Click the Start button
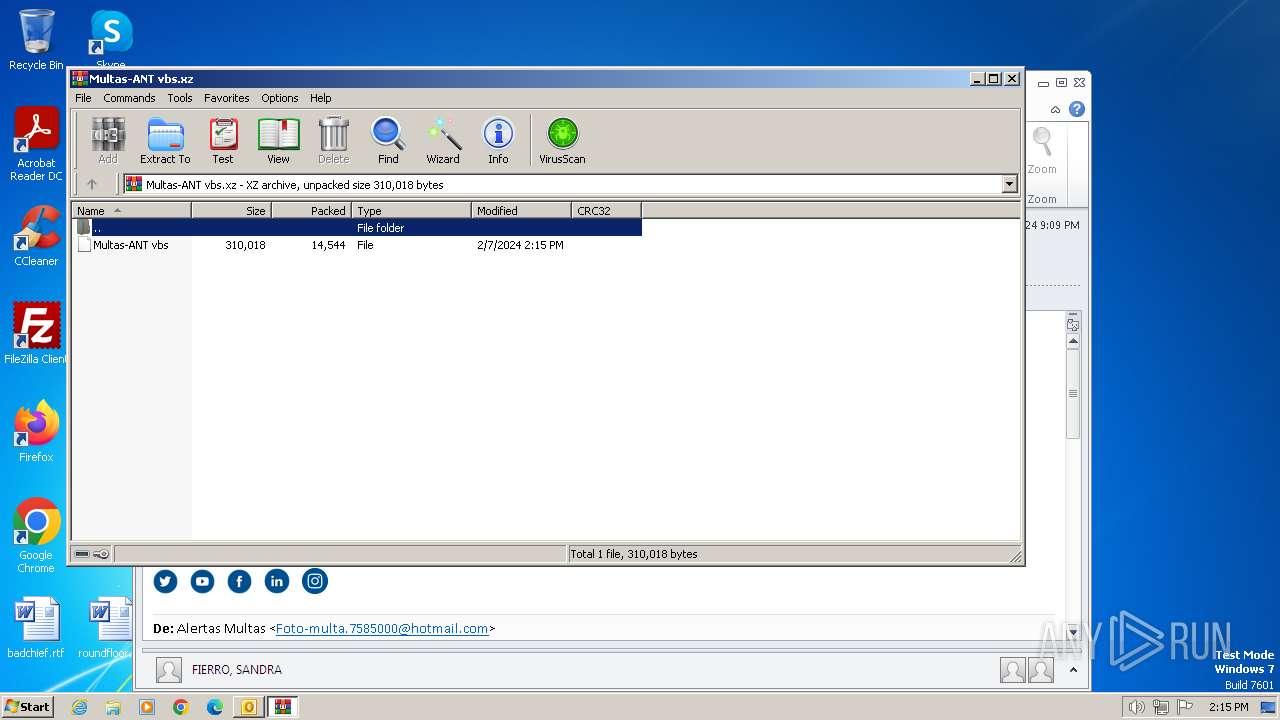 pos(27,706)
